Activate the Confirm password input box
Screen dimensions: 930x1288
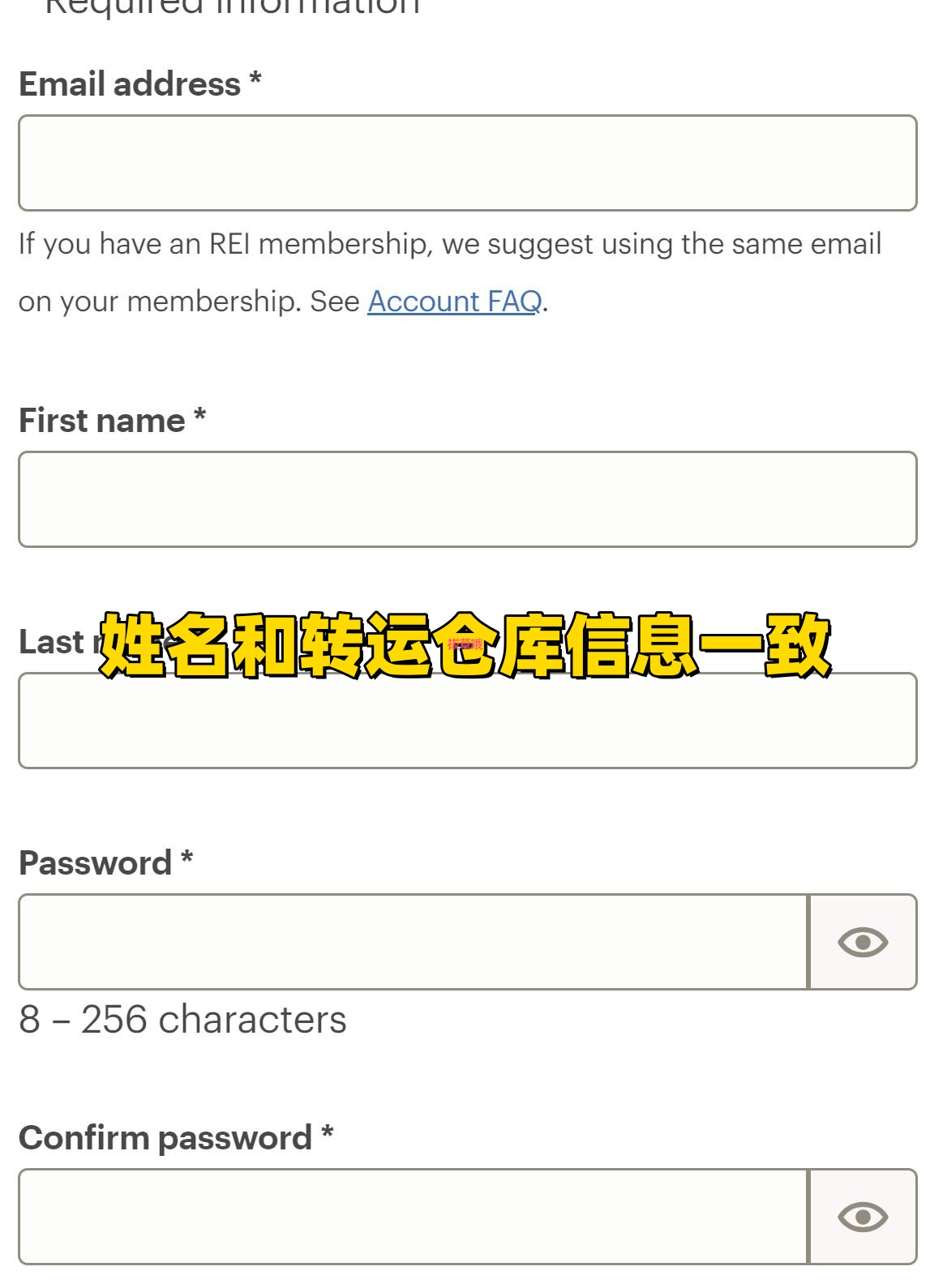[414, 1217]
